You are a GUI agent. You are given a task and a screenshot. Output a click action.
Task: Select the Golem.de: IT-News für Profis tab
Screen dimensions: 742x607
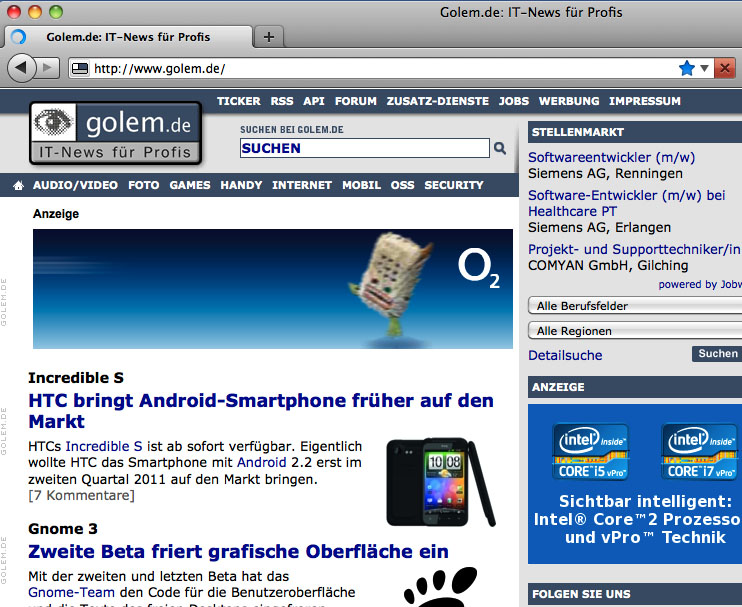click(128, 37)
